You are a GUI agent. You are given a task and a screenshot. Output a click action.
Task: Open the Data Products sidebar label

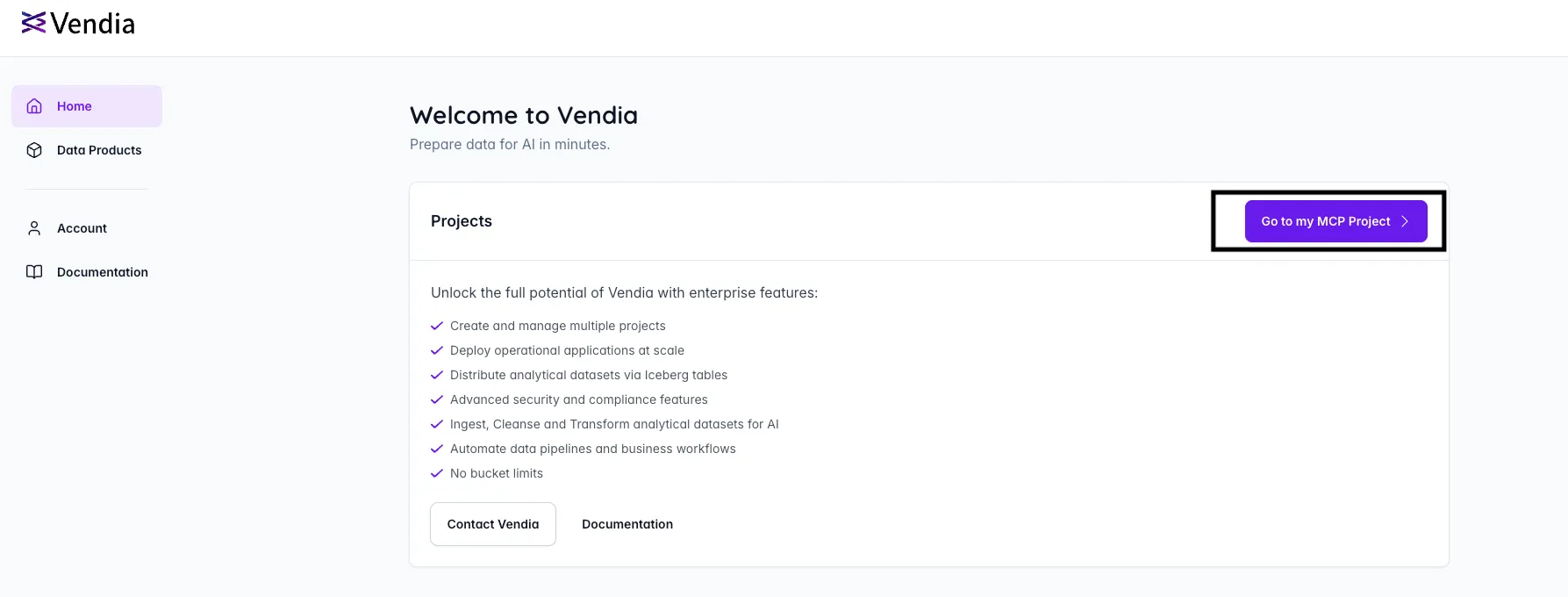coord(99,150)
